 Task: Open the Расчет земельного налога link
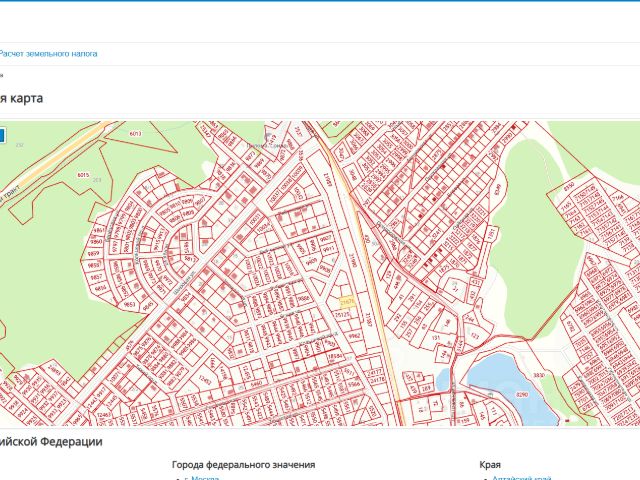(x=48, y=53)
